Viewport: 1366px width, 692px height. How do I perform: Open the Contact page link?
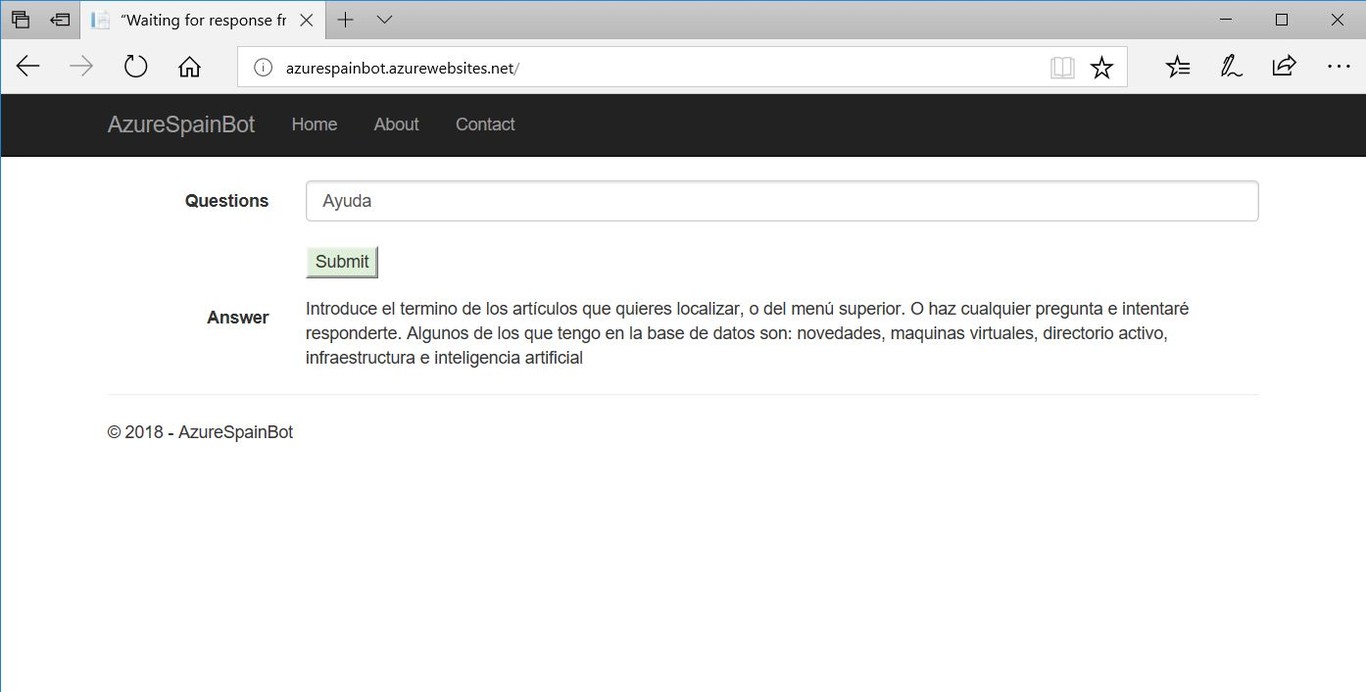485,124
